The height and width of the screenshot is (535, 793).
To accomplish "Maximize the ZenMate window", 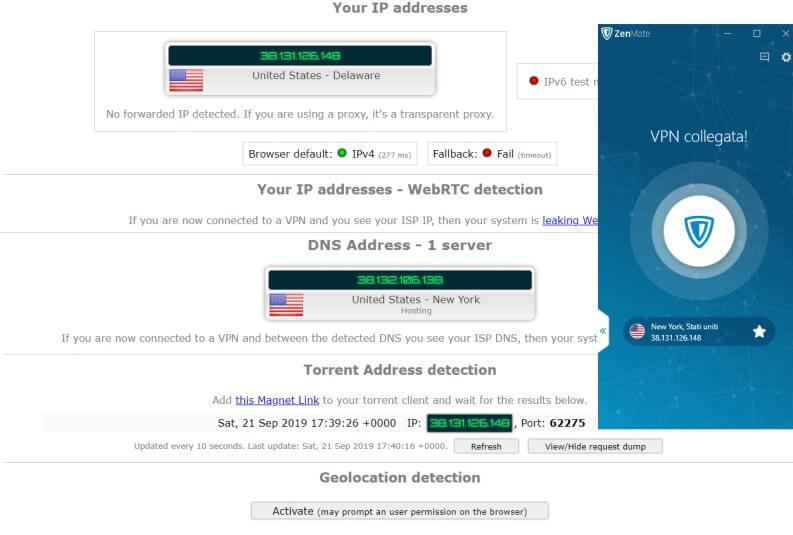I will 757,33.
